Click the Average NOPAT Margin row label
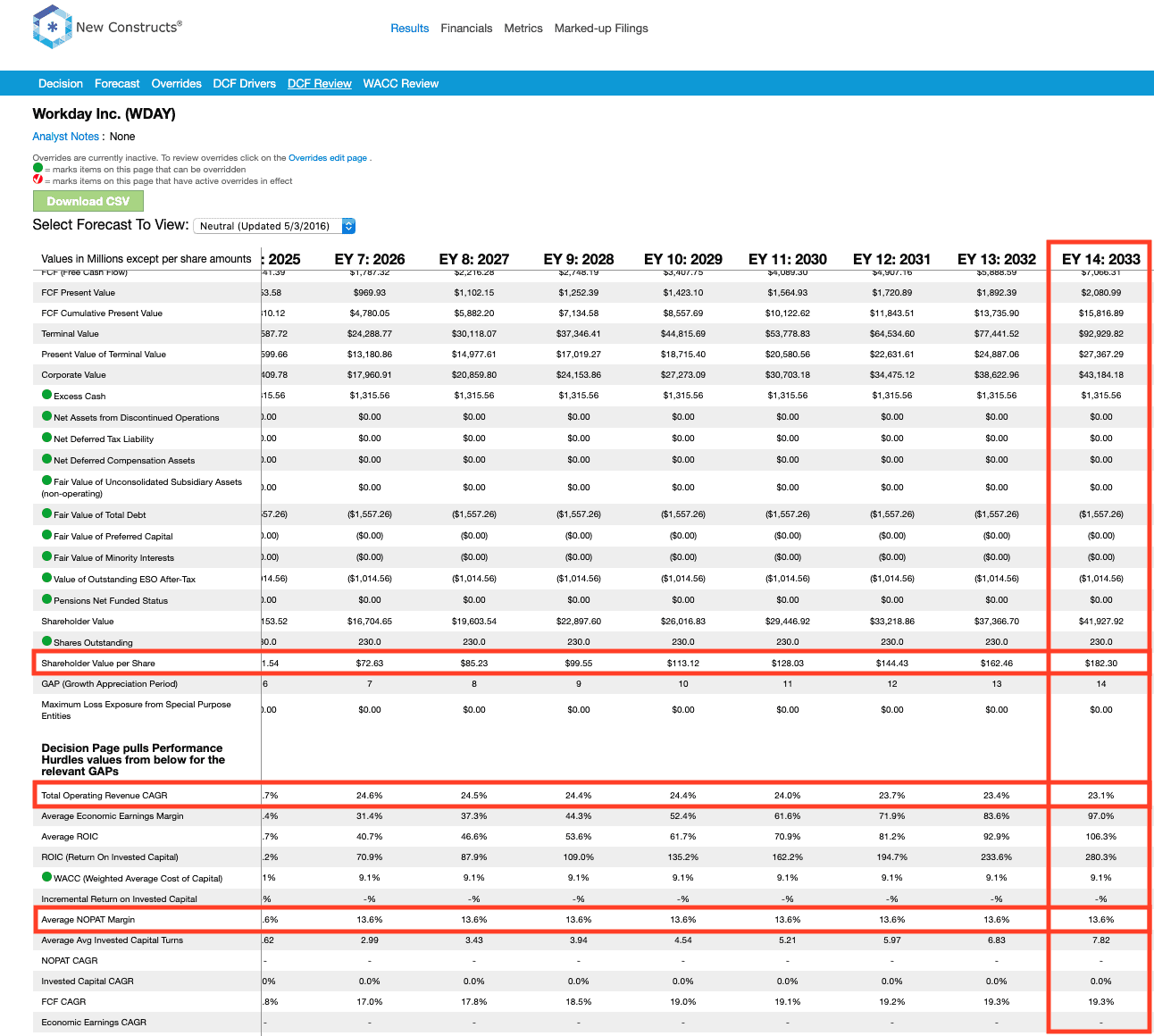The image size is (1154, 1036). tap(88, 920)
